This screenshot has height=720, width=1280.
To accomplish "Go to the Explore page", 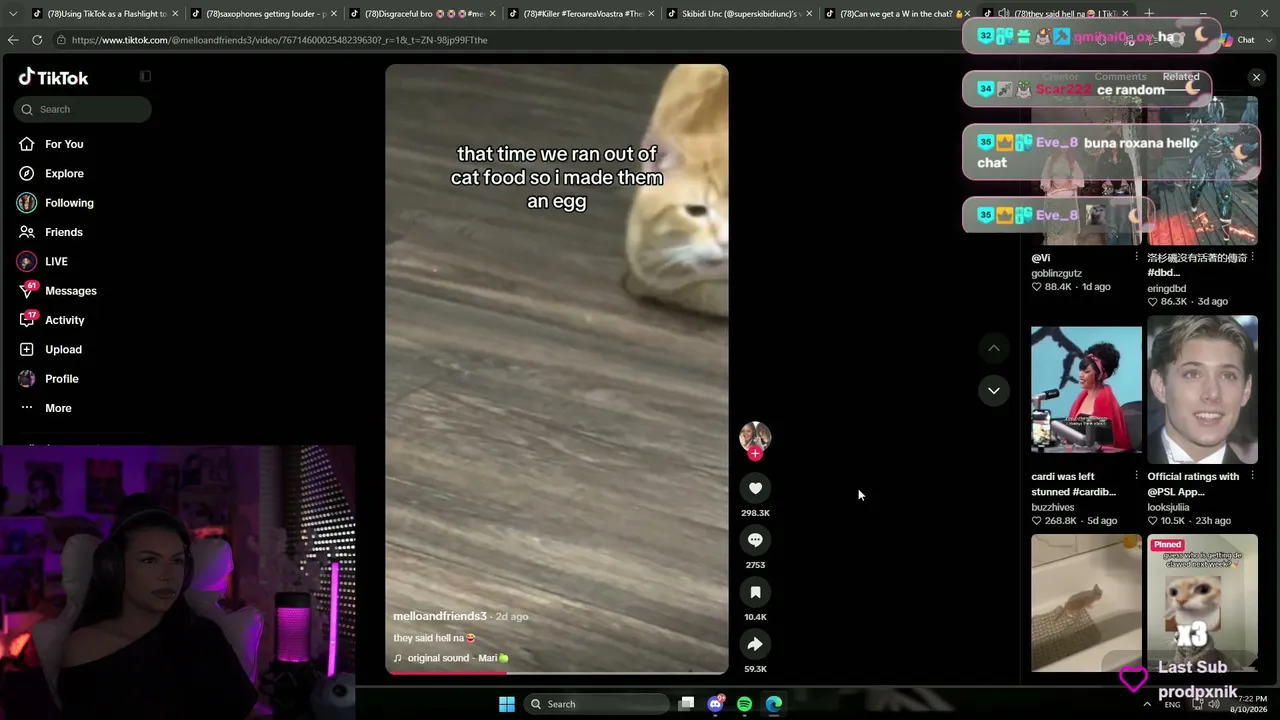I will coord(64,173).
